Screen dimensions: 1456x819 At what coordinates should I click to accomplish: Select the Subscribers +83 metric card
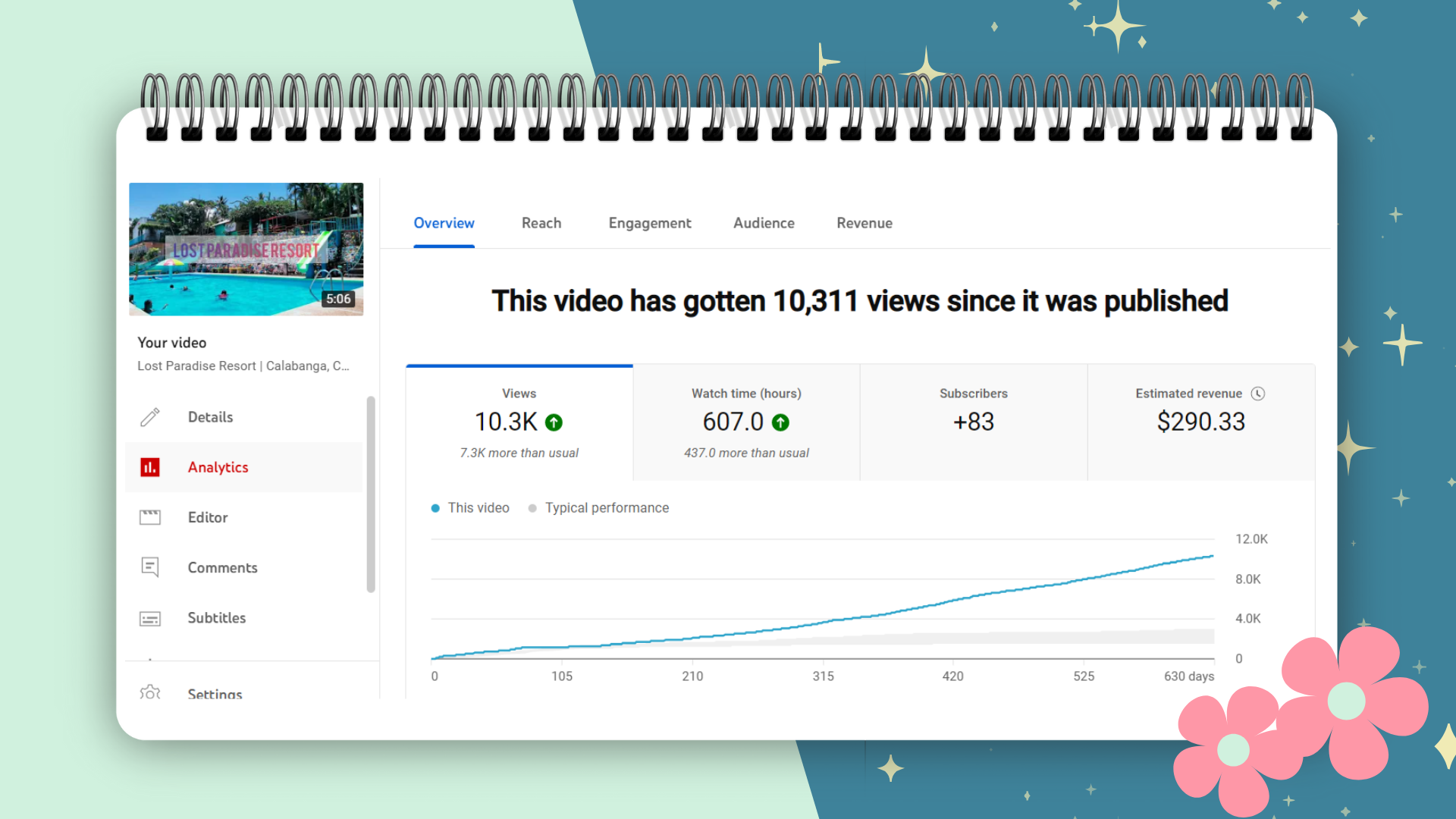point(974,422)
